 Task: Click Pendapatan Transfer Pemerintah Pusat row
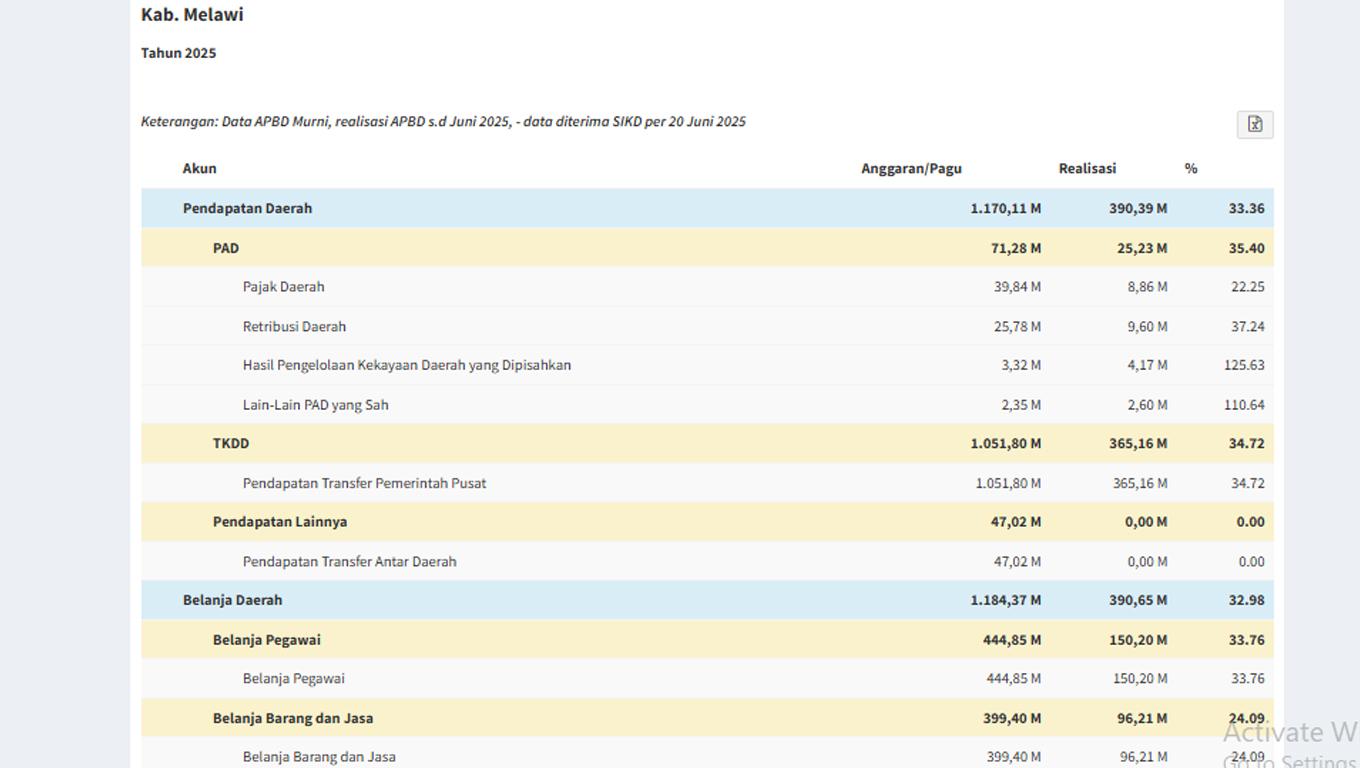pyautogui.click(x=364, y=483)
